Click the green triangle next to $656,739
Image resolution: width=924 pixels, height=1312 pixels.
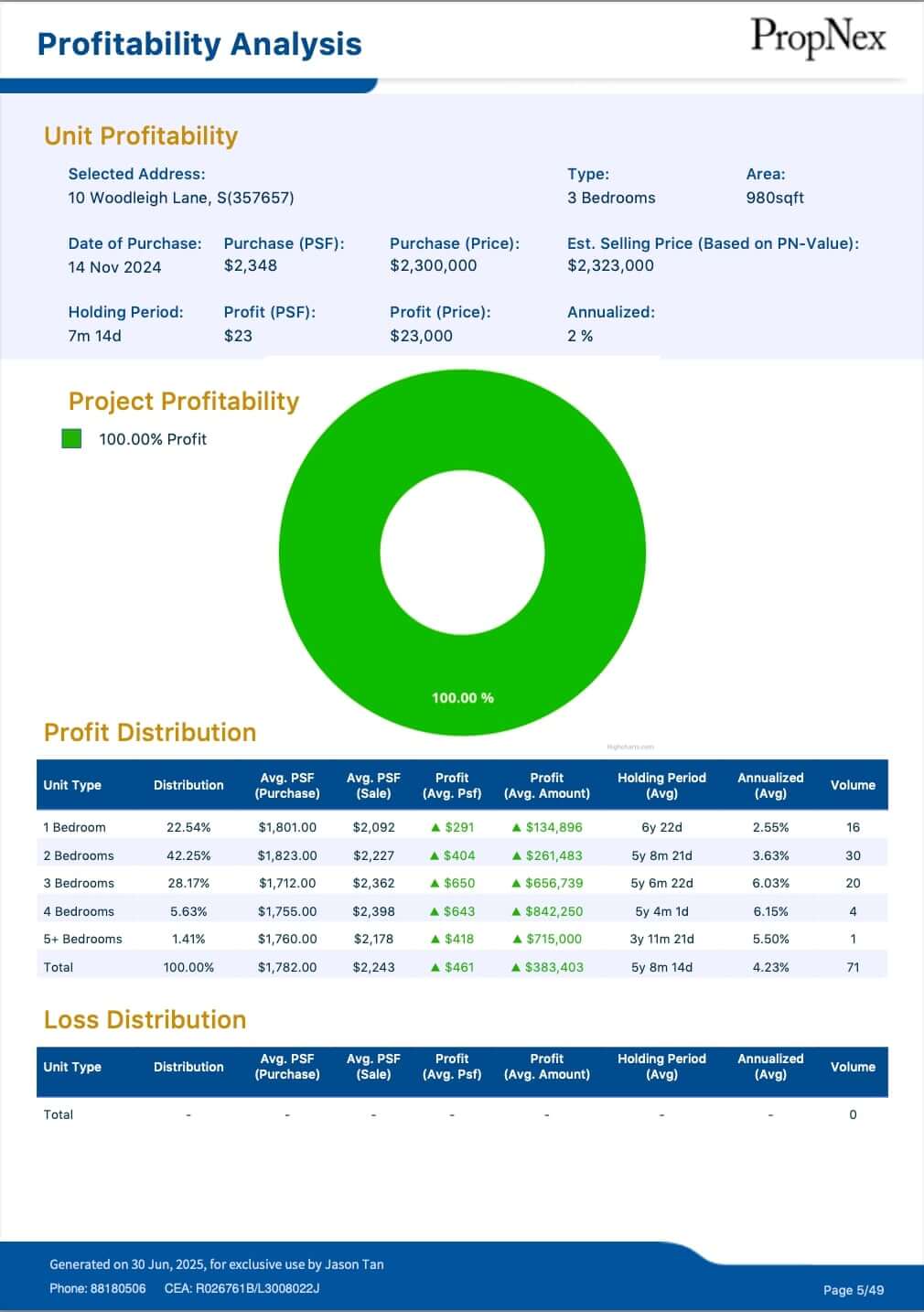517,883
